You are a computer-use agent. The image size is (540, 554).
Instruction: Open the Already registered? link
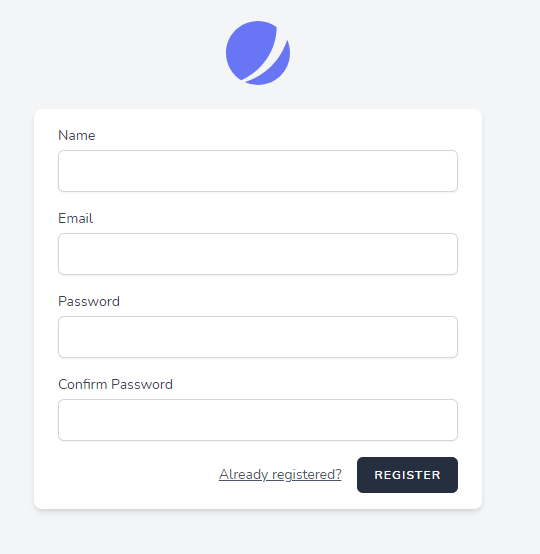coord(280,475)
